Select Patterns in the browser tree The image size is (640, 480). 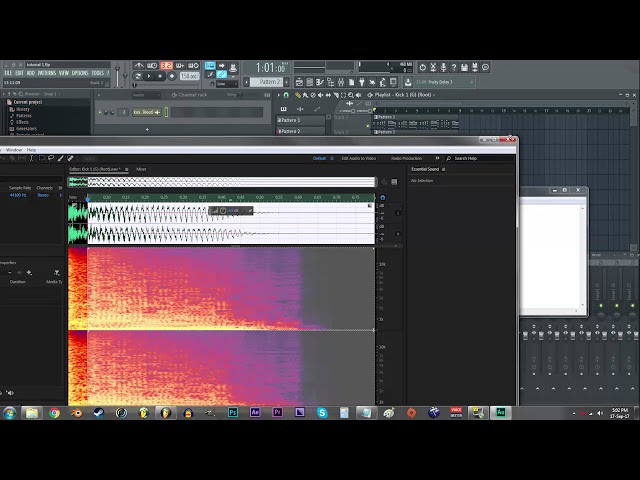tap(24, 116)
